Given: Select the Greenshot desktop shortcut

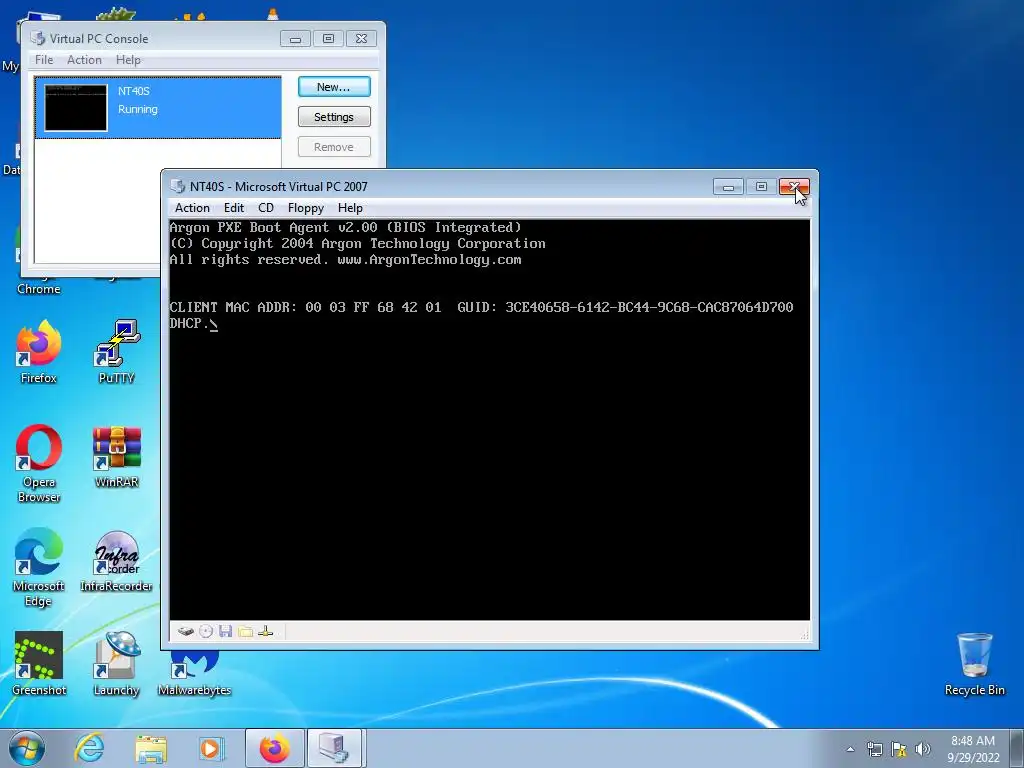Looking at the screenshot, I should [x=39, y=664].
